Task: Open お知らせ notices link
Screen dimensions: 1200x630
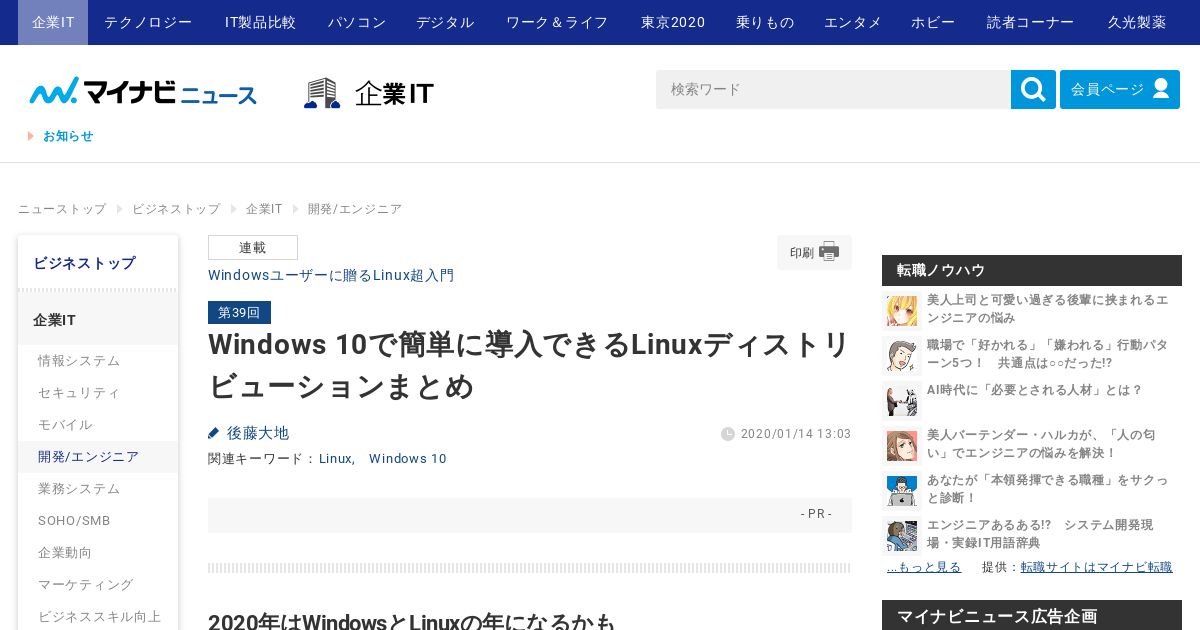Action: click(68, 136)
